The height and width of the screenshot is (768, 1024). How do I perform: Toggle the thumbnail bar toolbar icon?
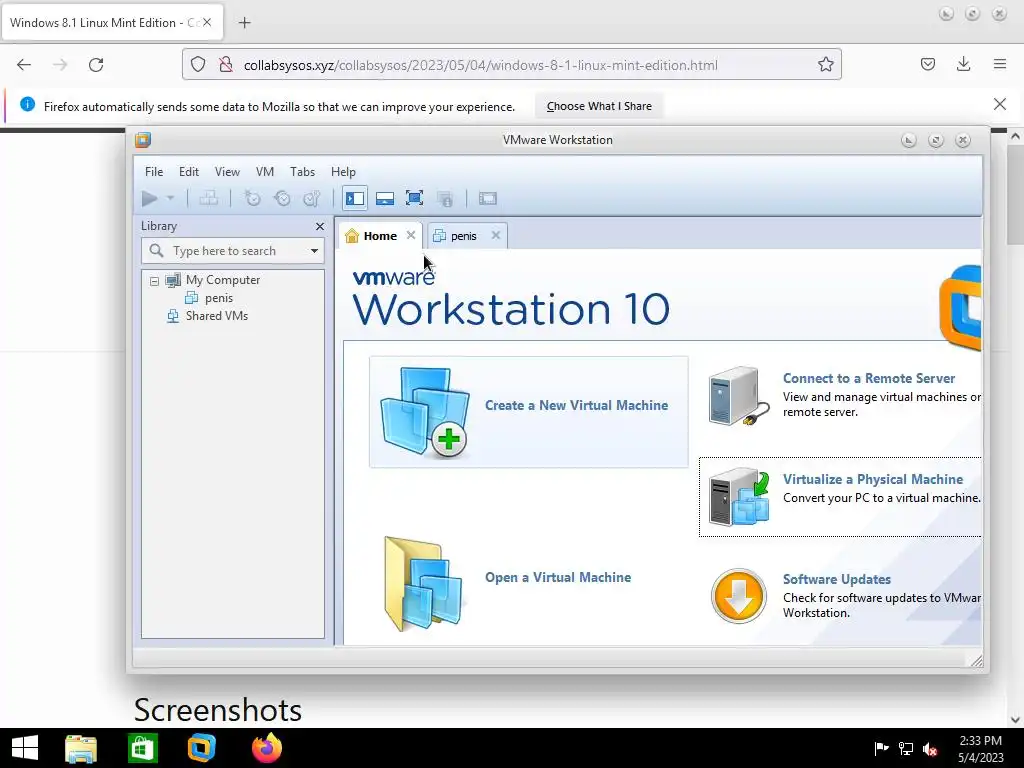point(385,198)
